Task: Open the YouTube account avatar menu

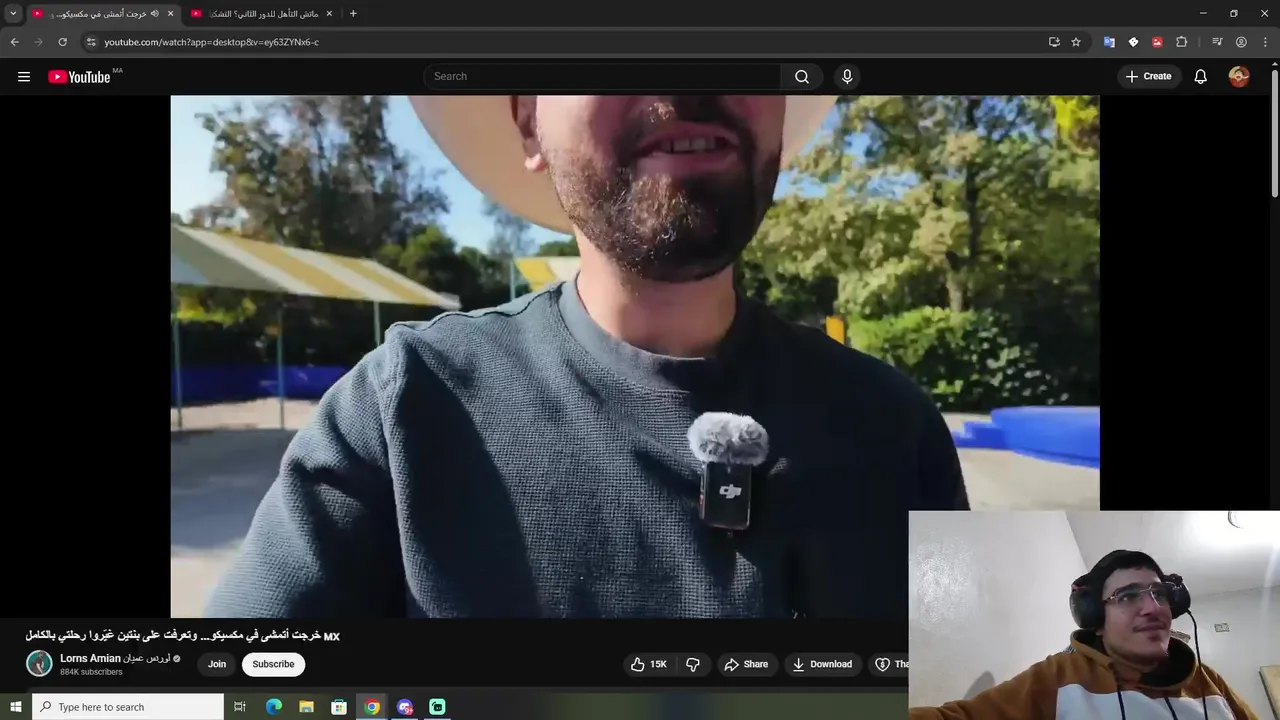Action: tap(1239, 76)
